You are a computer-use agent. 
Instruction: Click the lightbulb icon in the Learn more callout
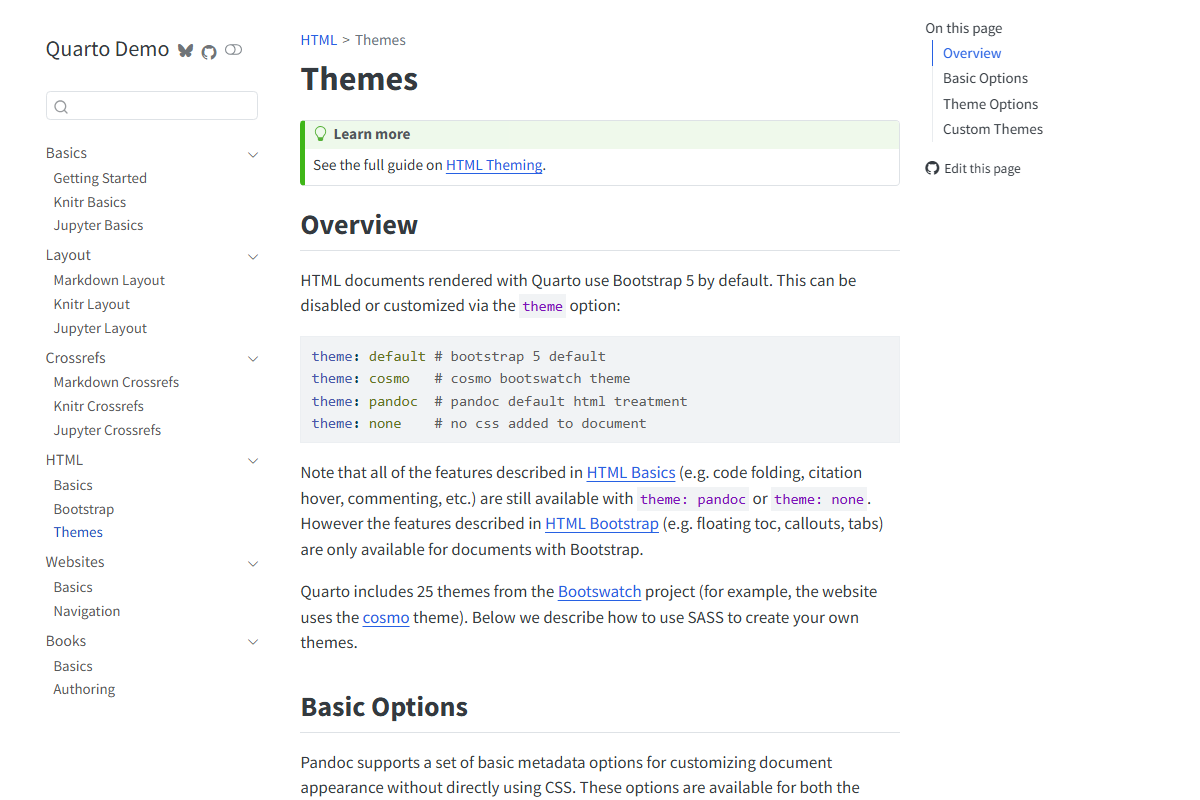pyautogui.click(x=320, y=132)
